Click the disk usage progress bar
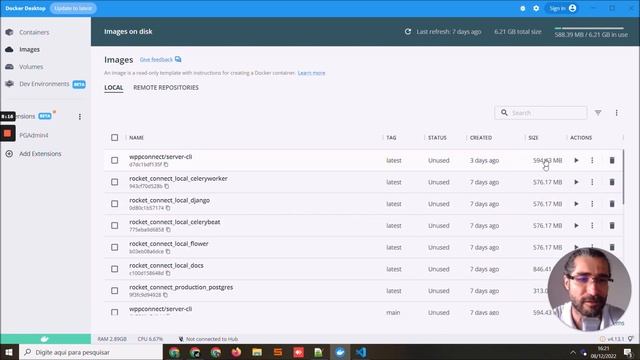 tap(589, 28)
